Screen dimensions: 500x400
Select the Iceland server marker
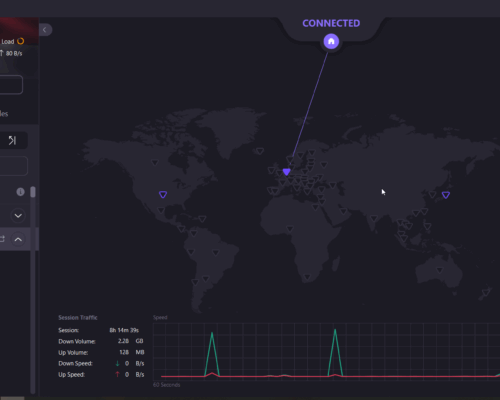(260, 151)
